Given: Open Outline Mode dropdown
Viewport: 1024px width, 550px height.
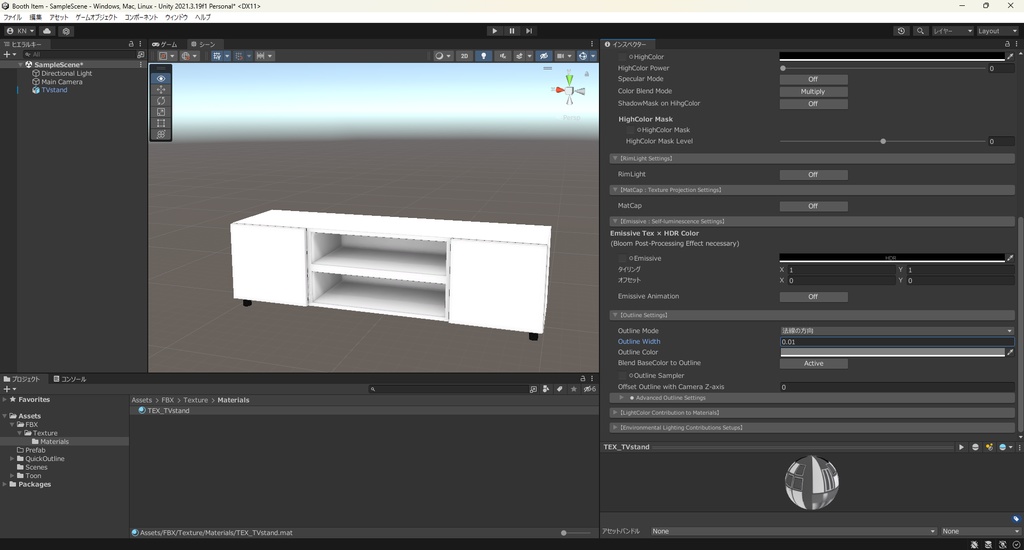Looking at the screenshot, I should pos(897,331).
